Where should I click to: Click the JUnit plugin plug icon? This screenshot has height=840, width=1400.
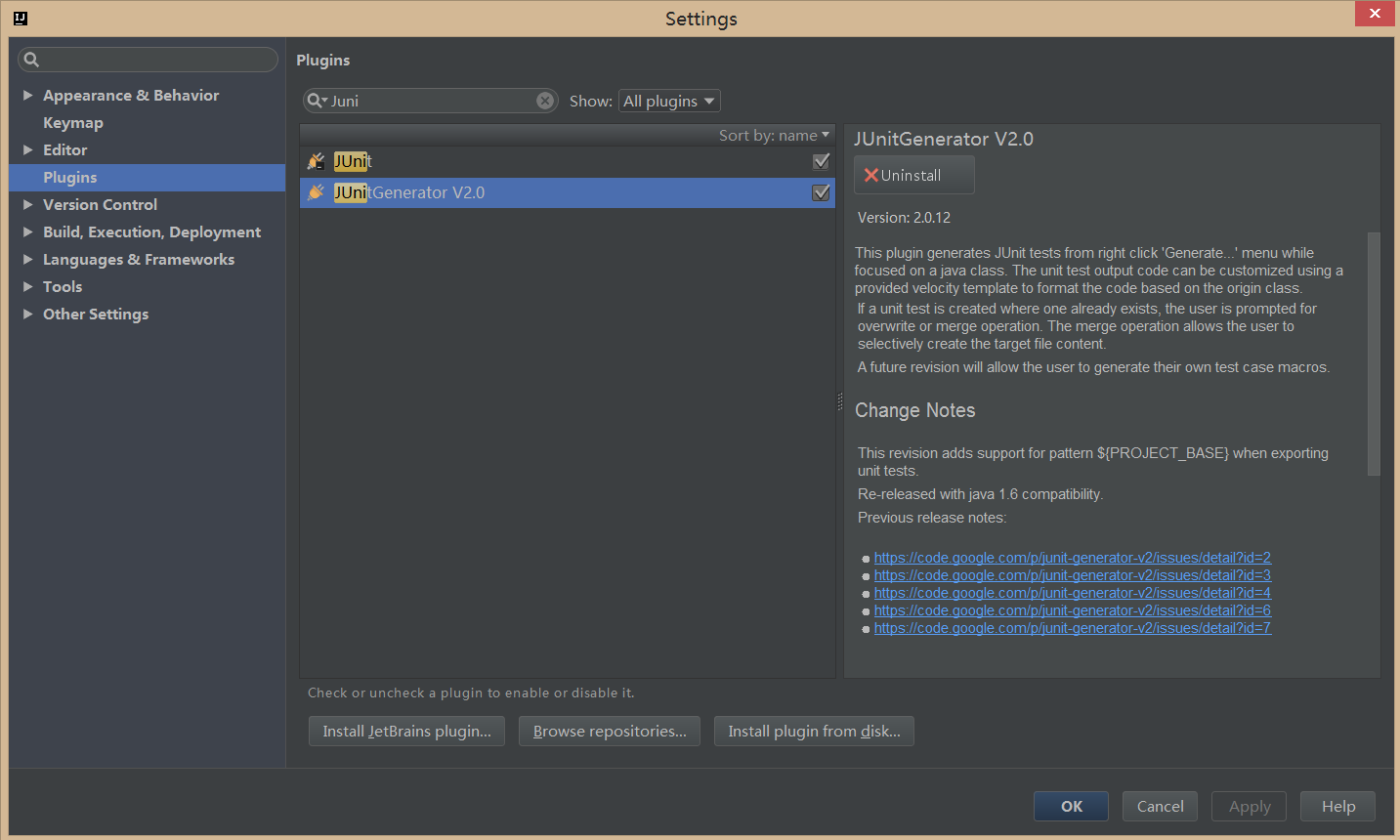[317, 161]
